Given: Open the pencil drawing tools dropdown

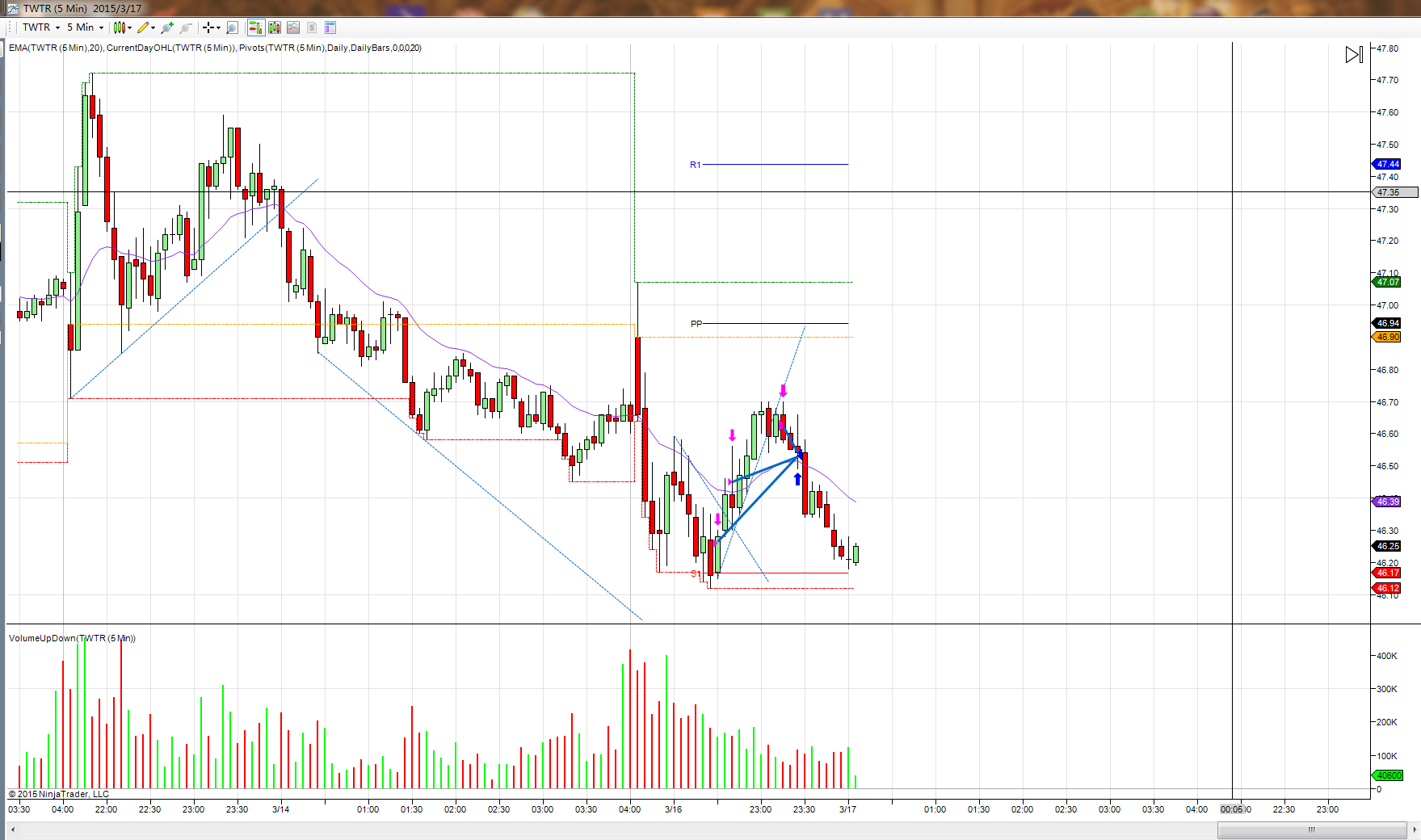Looking at the screenshot, I should 146,27.
